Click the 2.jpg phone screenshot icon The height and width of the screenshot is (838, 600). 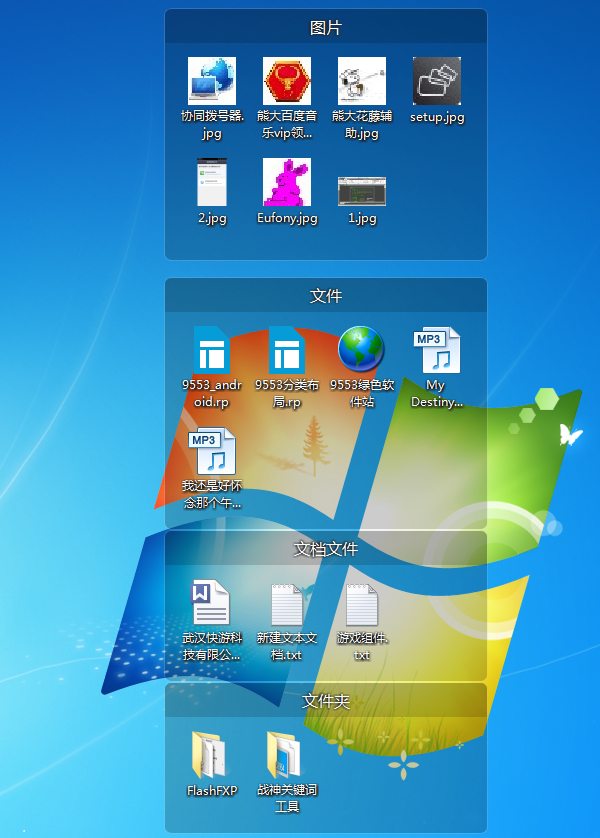(x=212, y=182)
